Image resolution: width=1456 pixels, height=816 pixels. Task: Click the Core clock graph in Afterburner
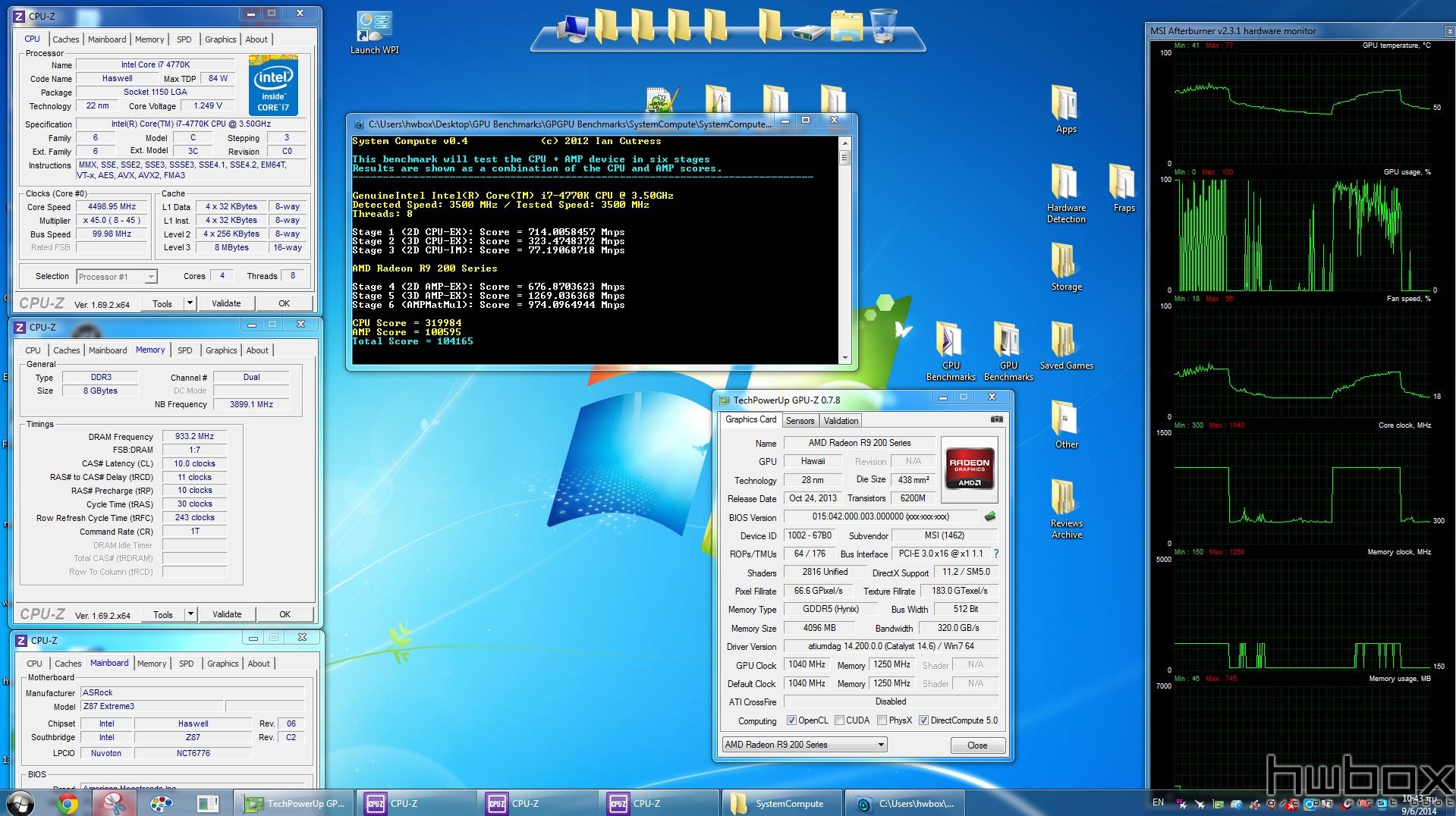coord(1302,488)
